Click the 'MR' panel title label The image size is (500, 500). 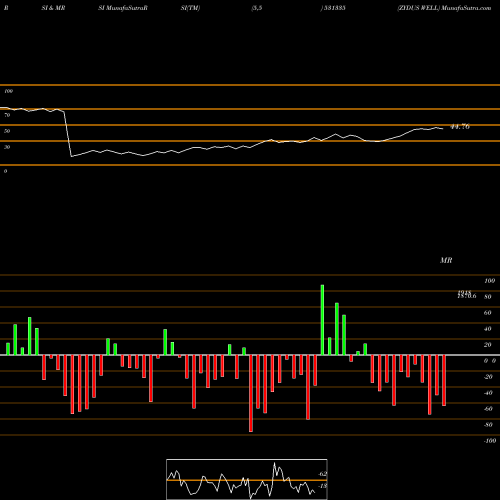click(x=446, y=260)
